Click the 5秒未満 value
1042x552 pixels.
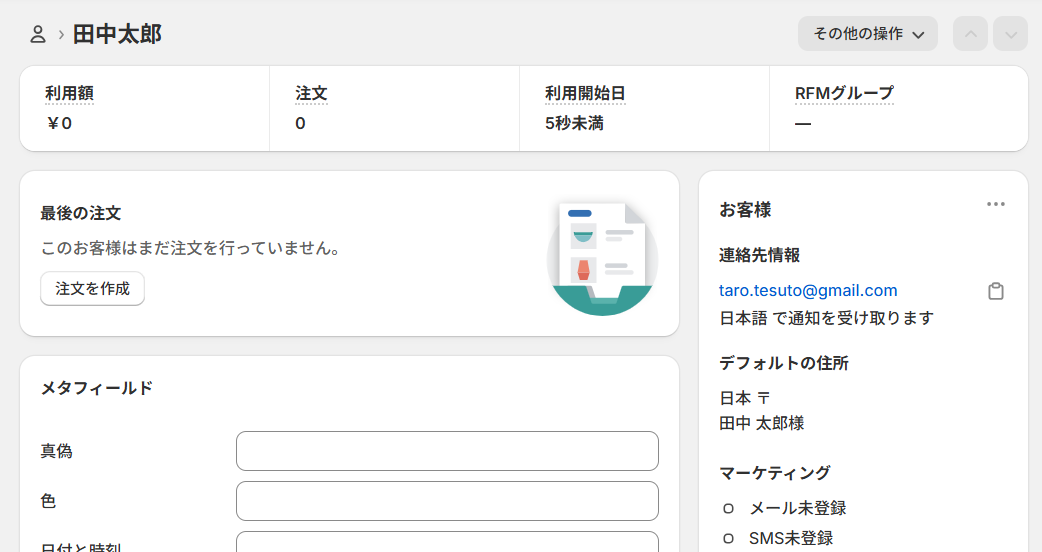(x=574, y=124)
